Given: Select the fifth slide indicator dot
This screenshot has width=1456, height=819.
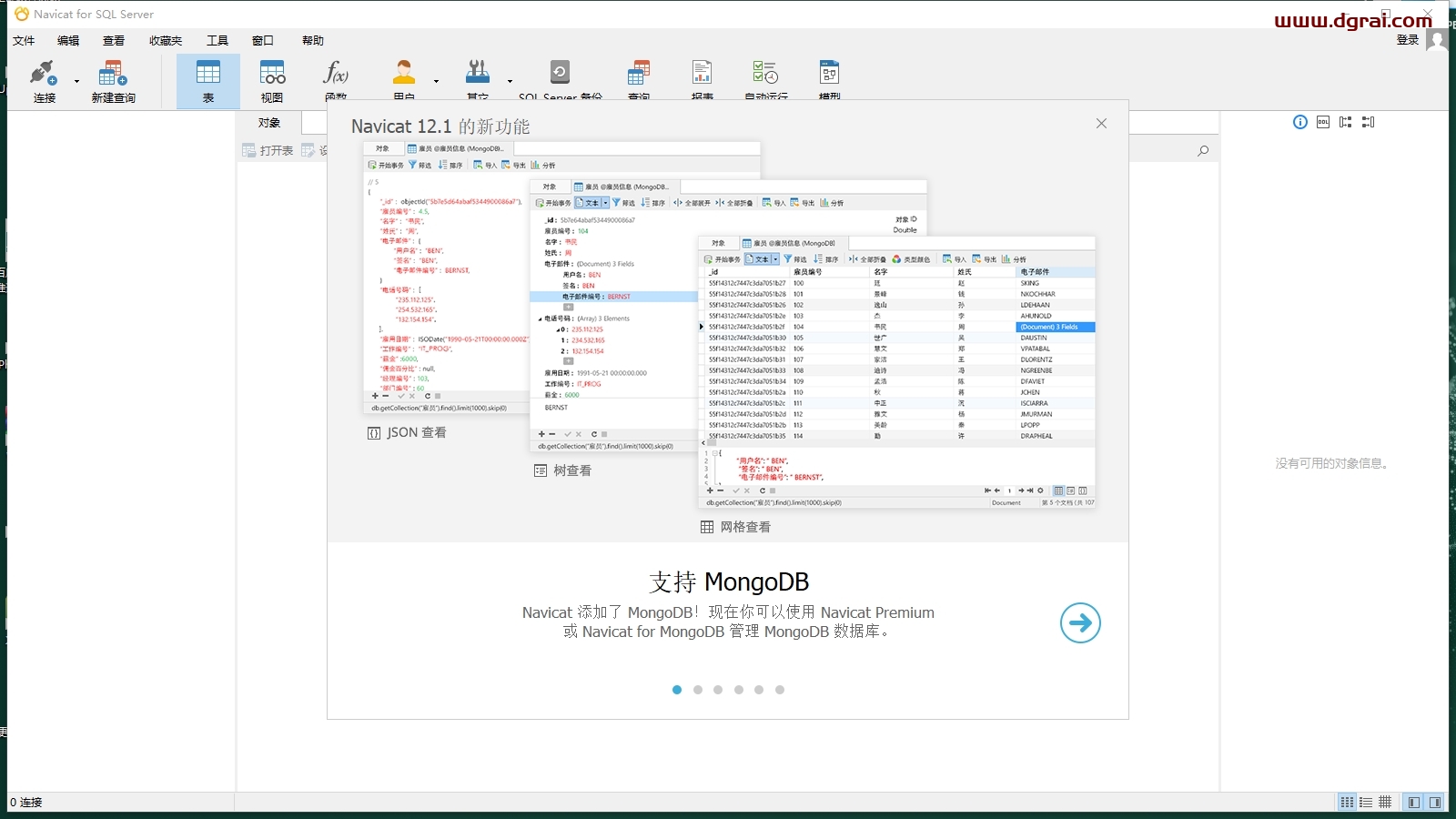Looking at the screenshot, I should [759, 690].
